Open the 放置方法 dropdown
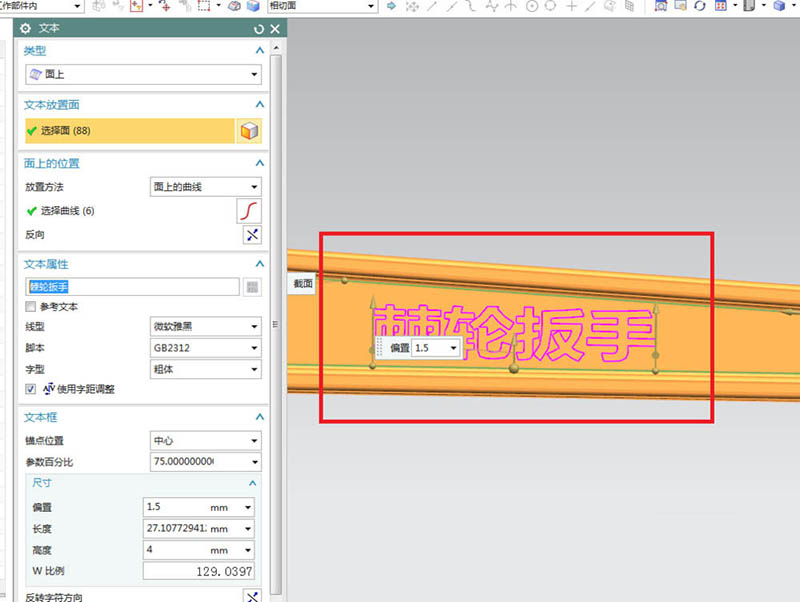 point(205,187)
